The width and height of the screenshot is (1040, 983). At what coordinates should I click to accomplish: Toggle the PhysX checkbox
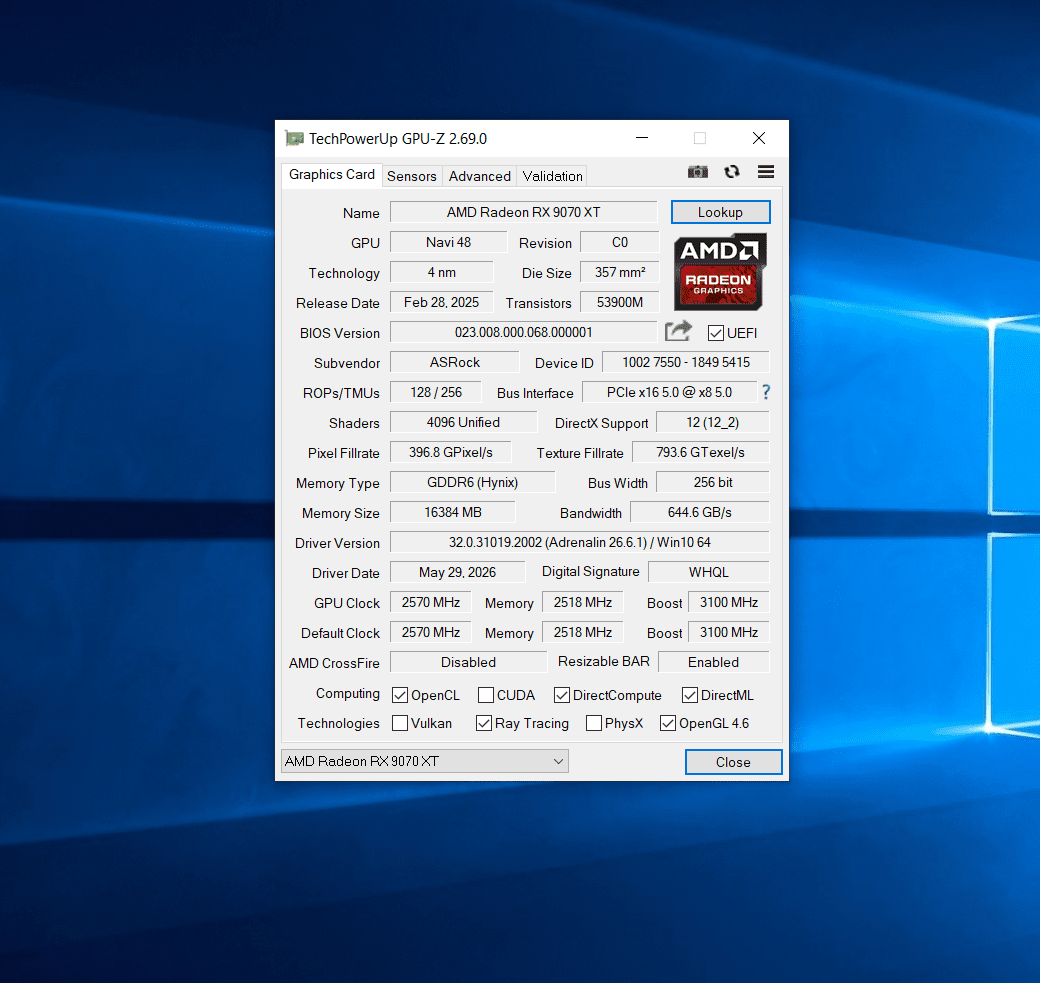coord(594,723)
